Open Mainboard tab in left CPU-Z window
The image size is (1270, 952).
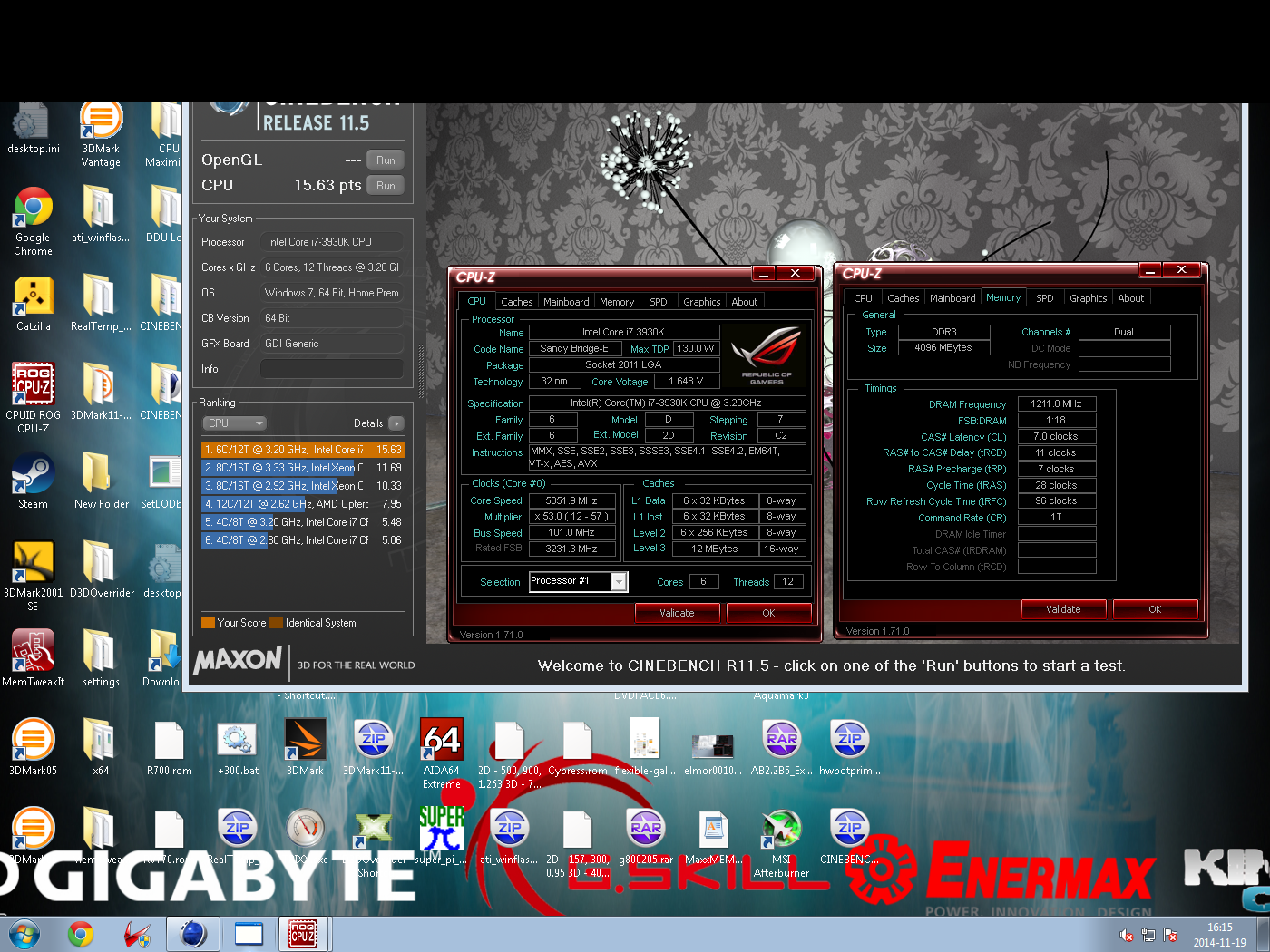pyautogui.click(x=566, y=302)
